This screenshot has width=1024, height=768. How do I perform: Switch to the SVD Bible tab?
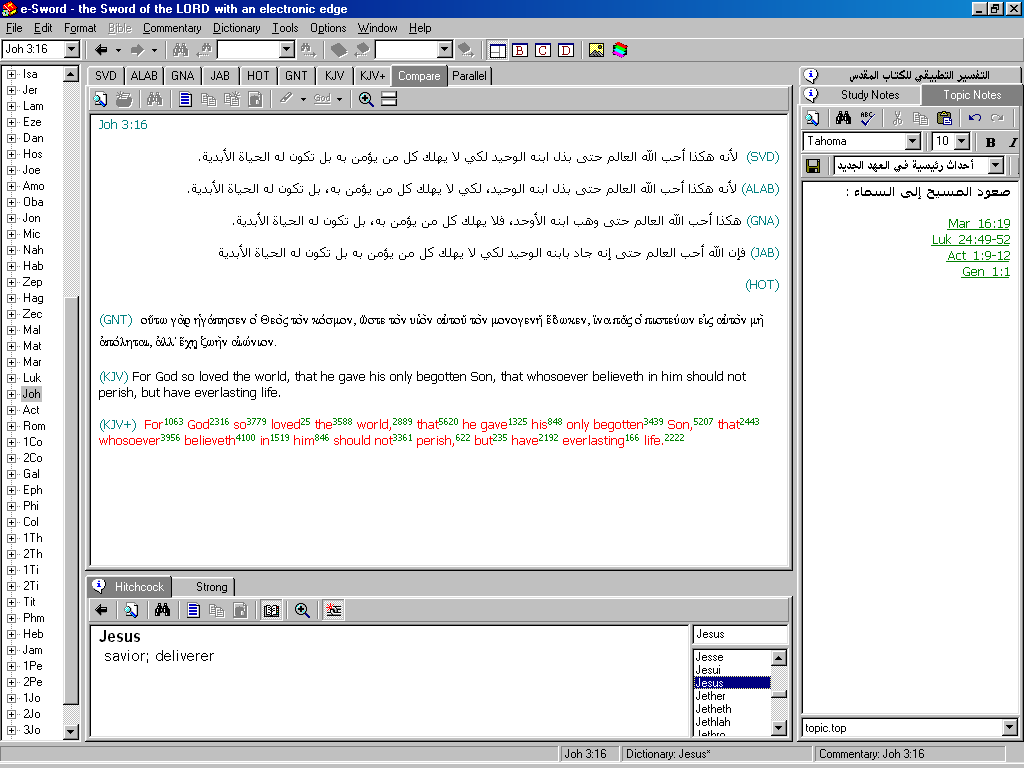point(106,76)
